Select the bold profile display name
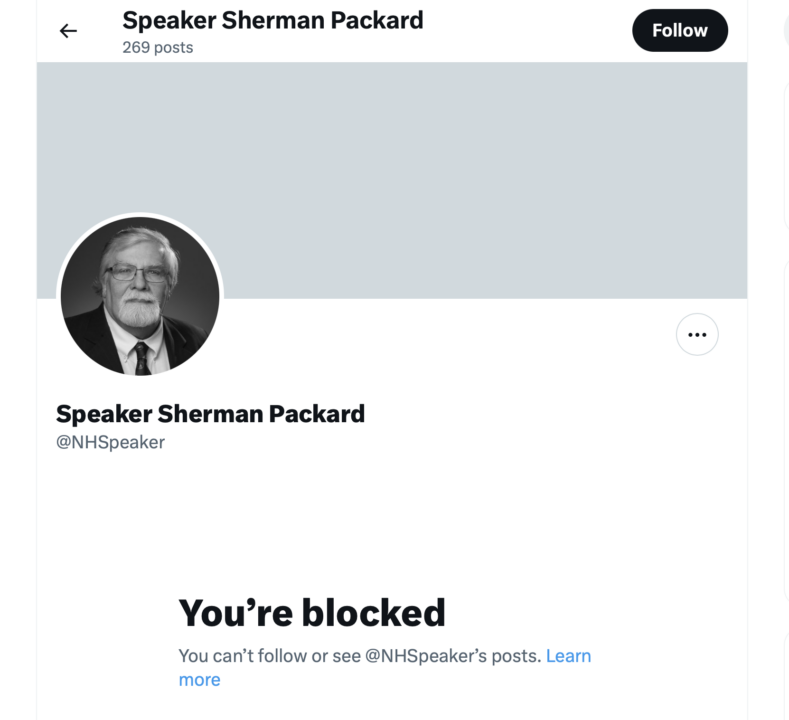 click(x=210, y=413)
